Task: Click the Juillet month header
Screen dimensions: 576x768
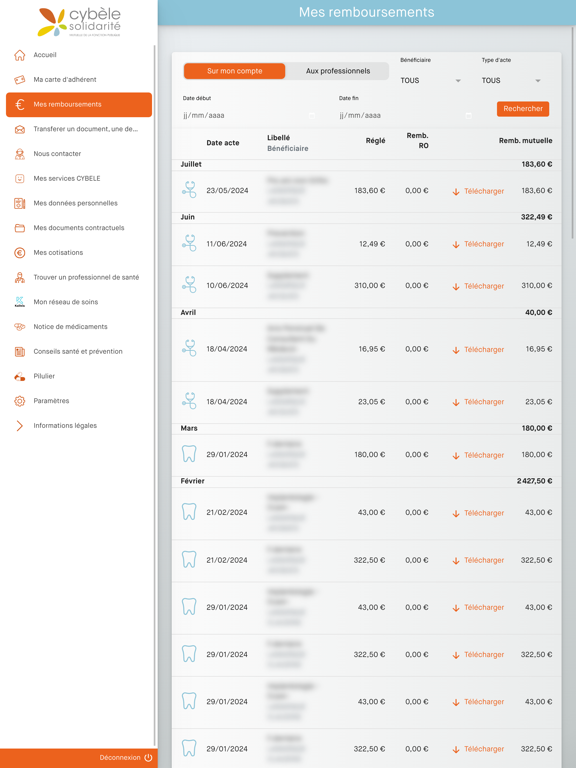Action: point(191,165)
